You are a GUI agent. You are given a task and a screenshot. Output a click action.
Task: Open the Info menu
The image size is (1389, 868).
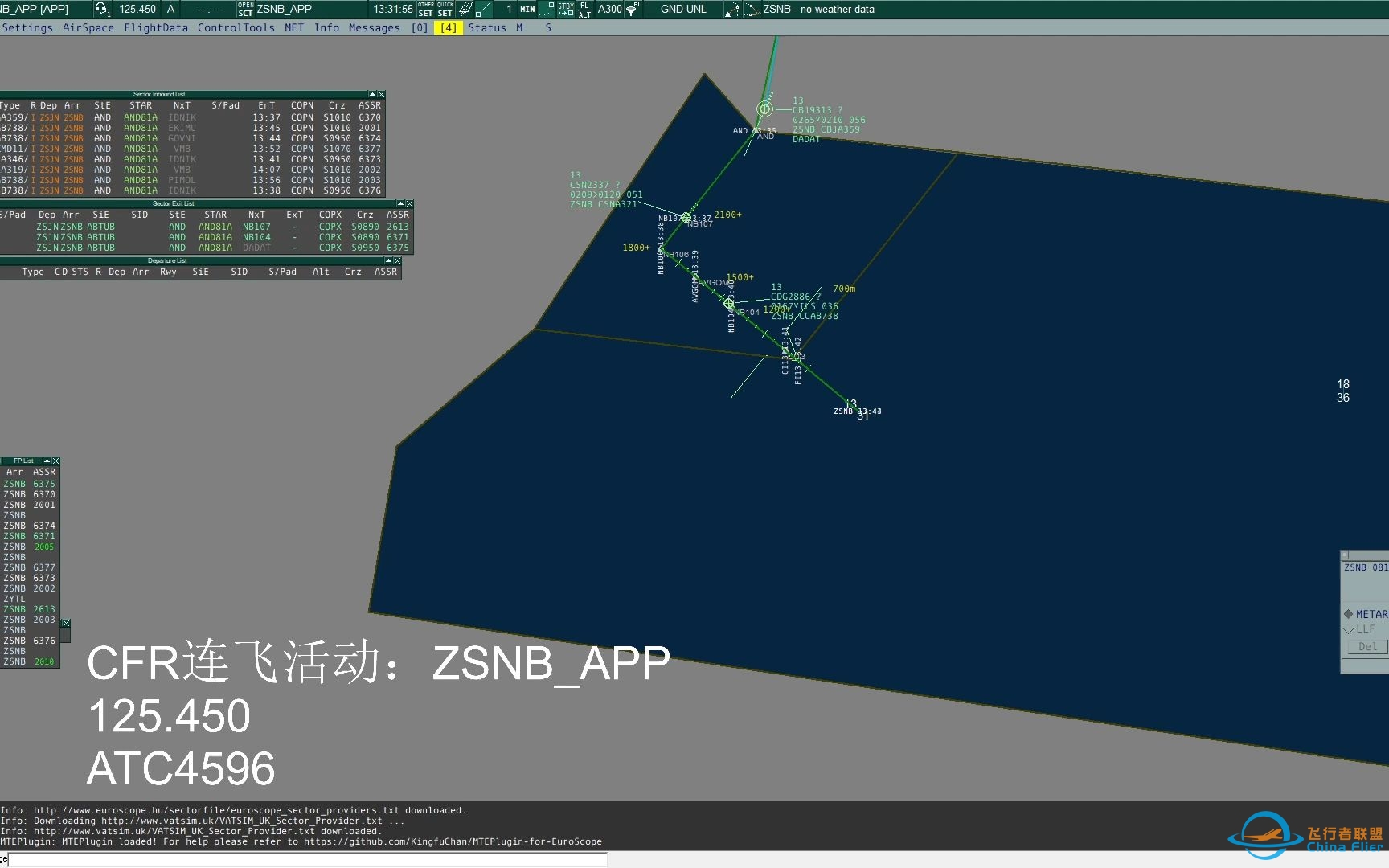pyautogui.click(x=326, y=27)
